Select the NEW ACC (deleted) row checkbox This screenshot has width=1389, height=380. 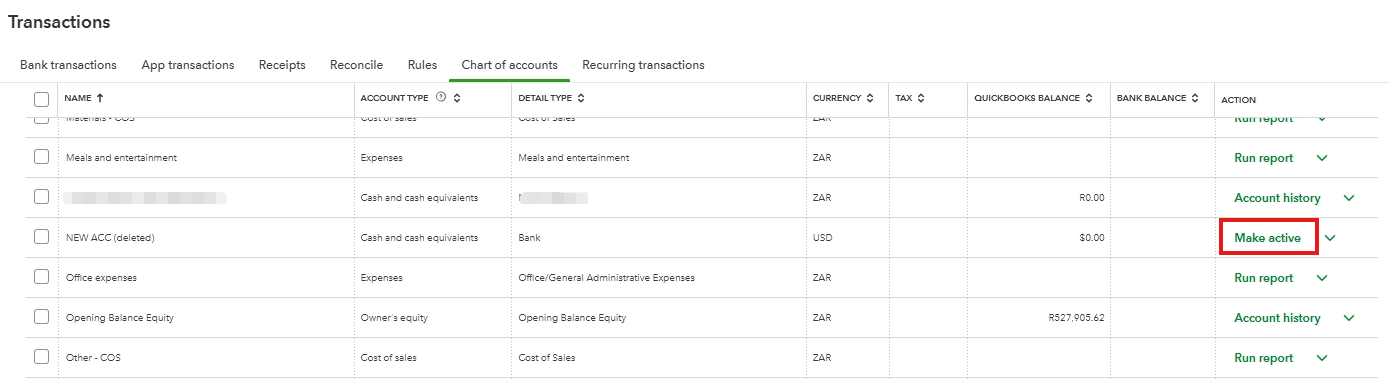pos(41,237)
